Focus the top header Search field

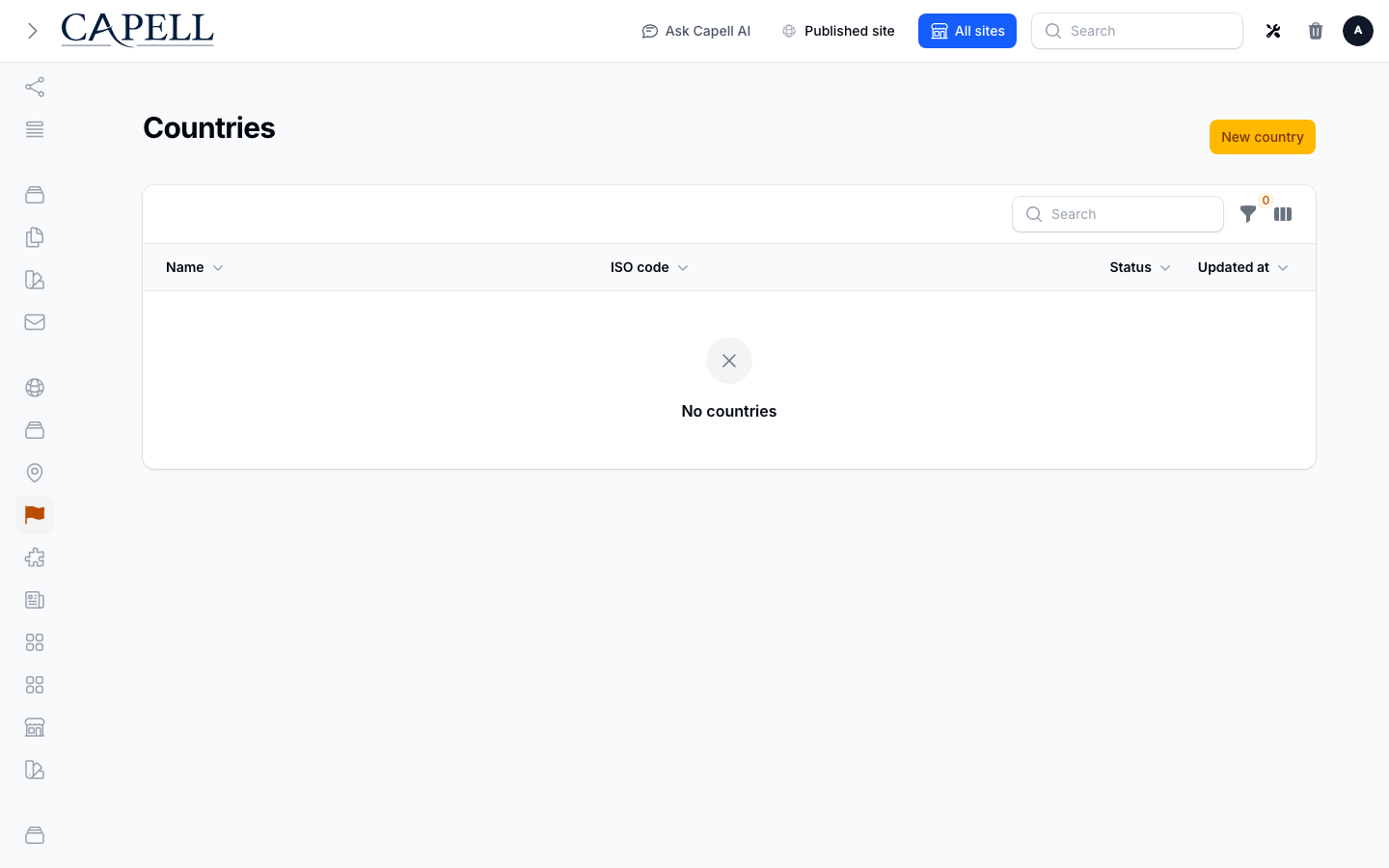pyautogui.click(x=1137, y=31)
